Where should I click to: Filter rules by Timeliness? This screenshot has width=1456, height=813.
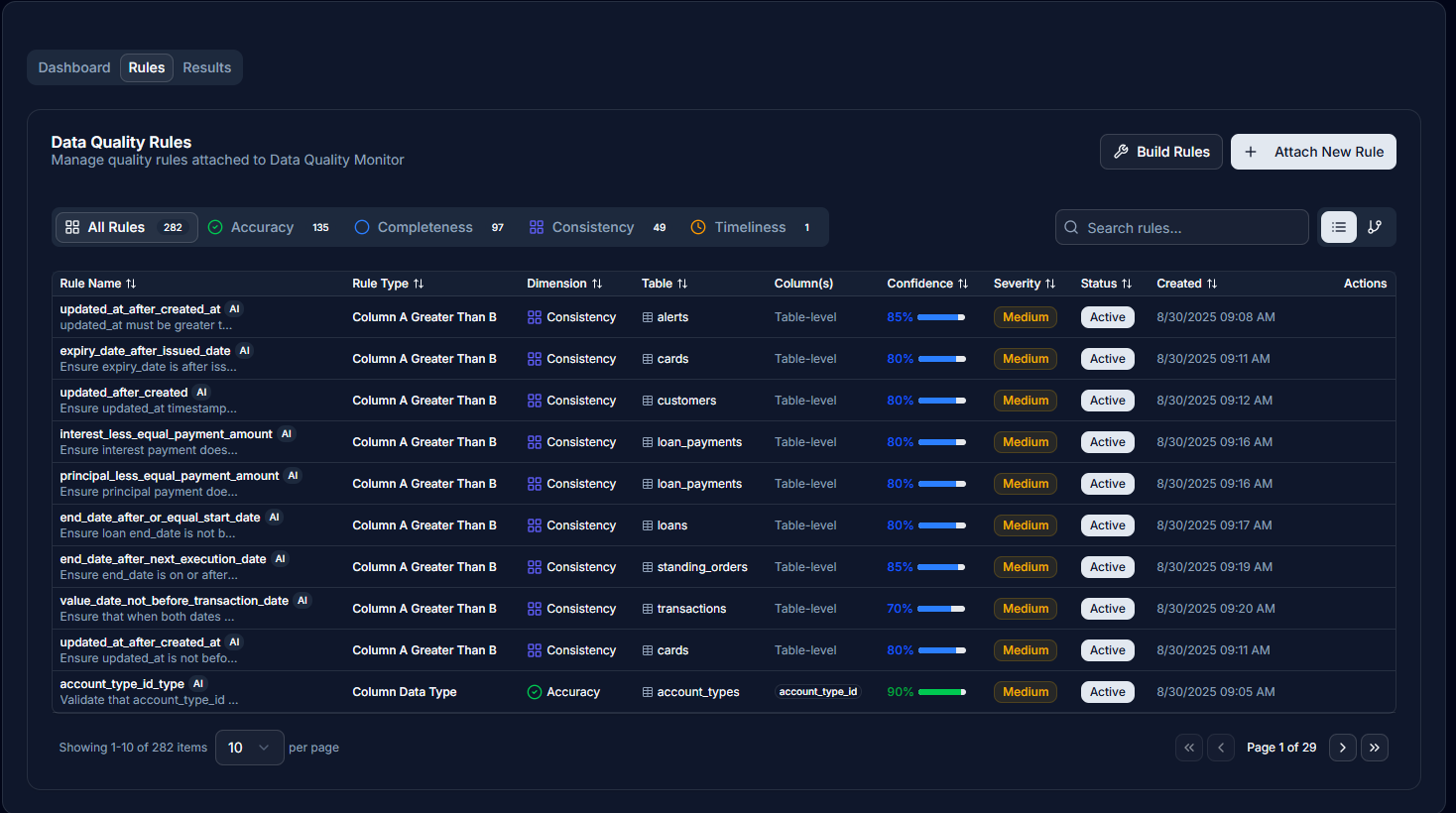click(752, 227)
